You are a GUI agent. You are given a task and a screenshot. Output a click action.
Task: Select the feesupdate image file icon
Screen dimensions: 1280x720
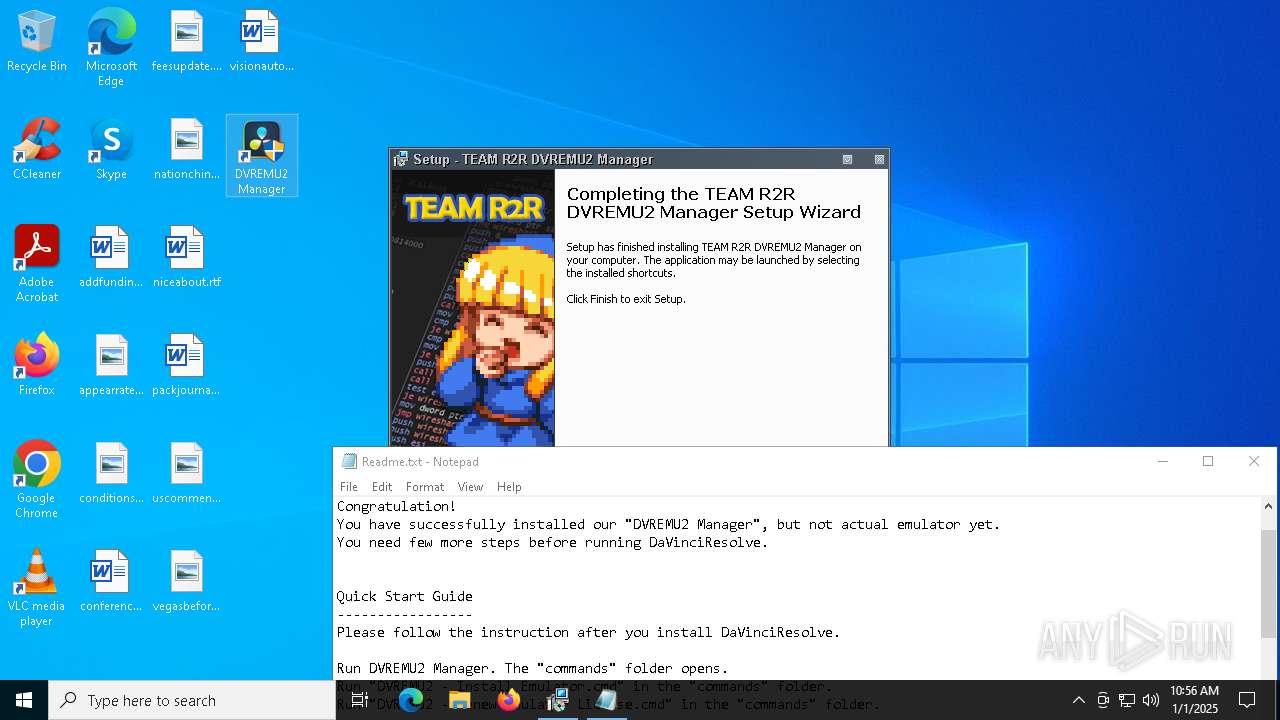click(x=186, y=42)
